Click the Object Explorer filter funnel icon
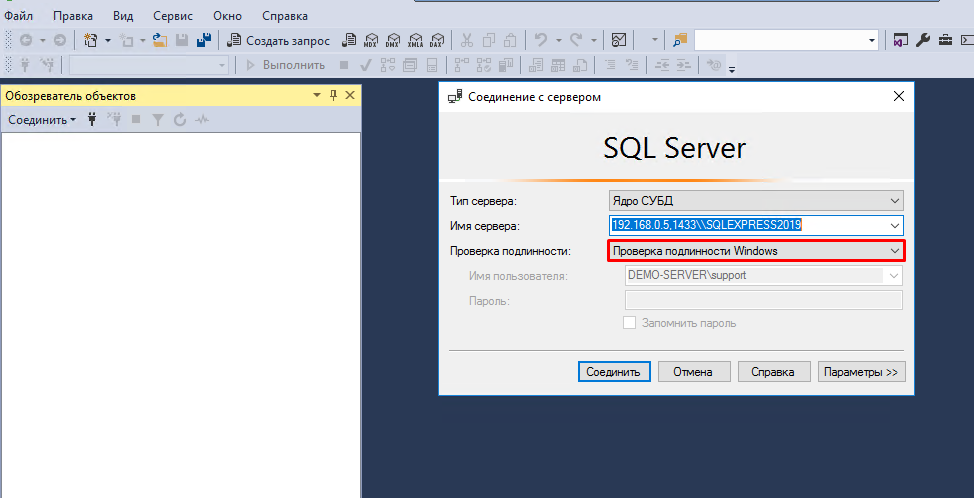 coord(158,120)
